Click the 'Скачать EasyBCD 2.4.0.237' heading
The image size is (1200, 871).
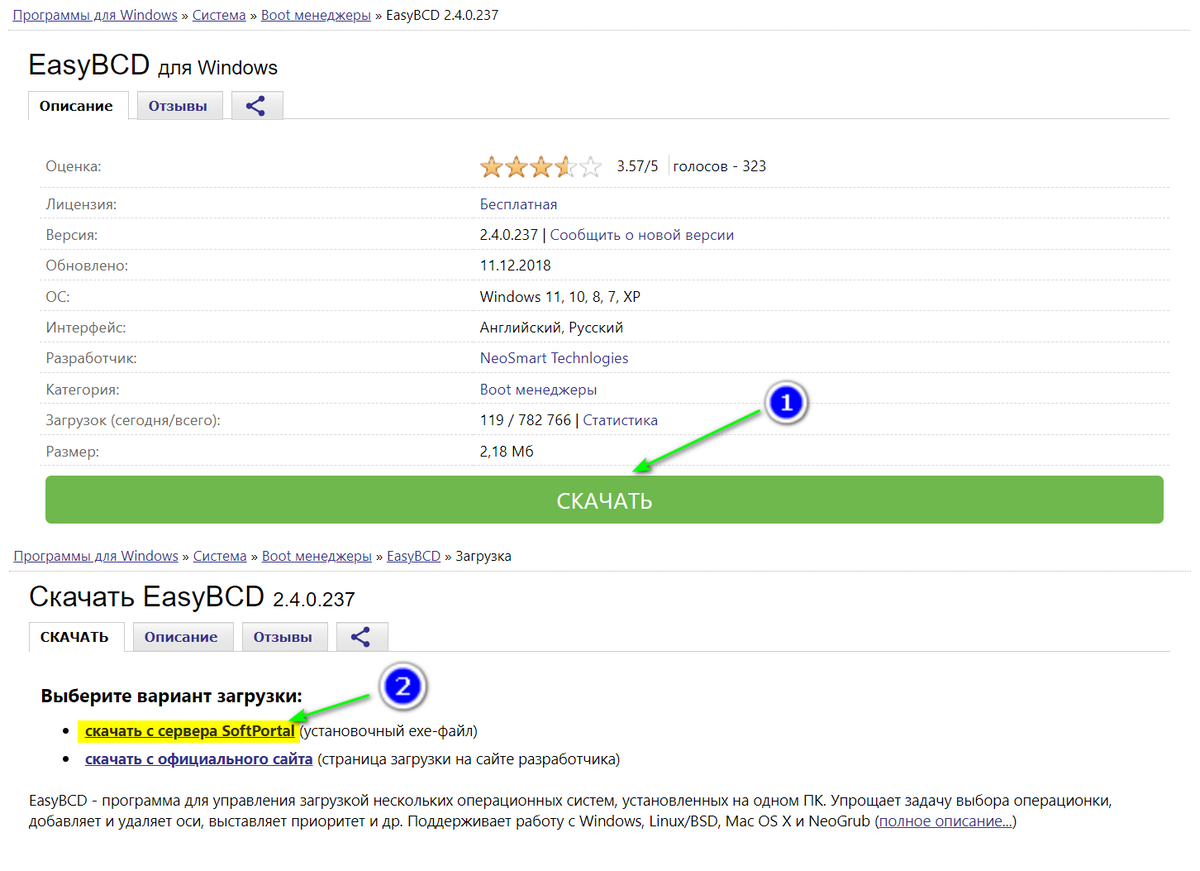pyautogui.click(x=192, y=597)
